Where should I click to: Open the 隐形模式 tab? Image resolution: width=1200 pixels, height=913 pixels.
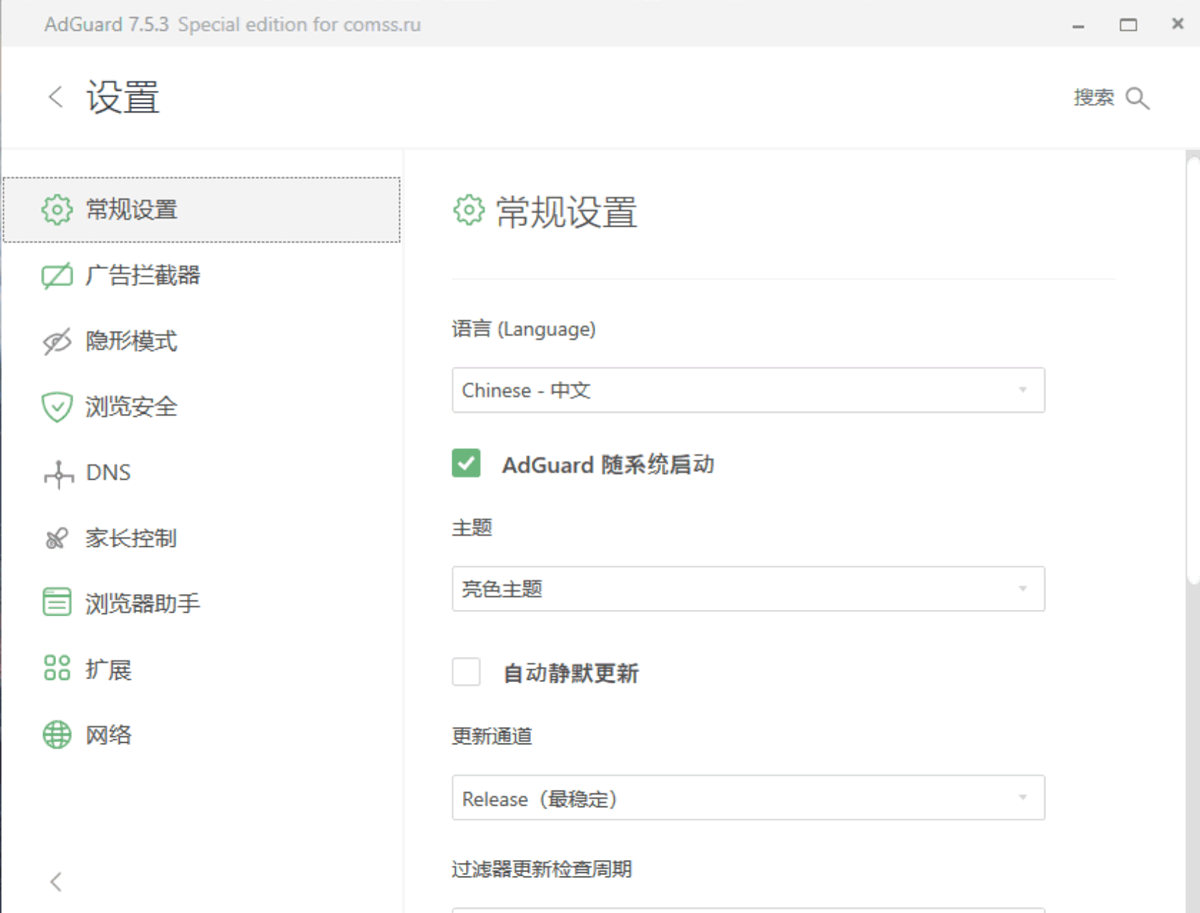click(202, 341)
